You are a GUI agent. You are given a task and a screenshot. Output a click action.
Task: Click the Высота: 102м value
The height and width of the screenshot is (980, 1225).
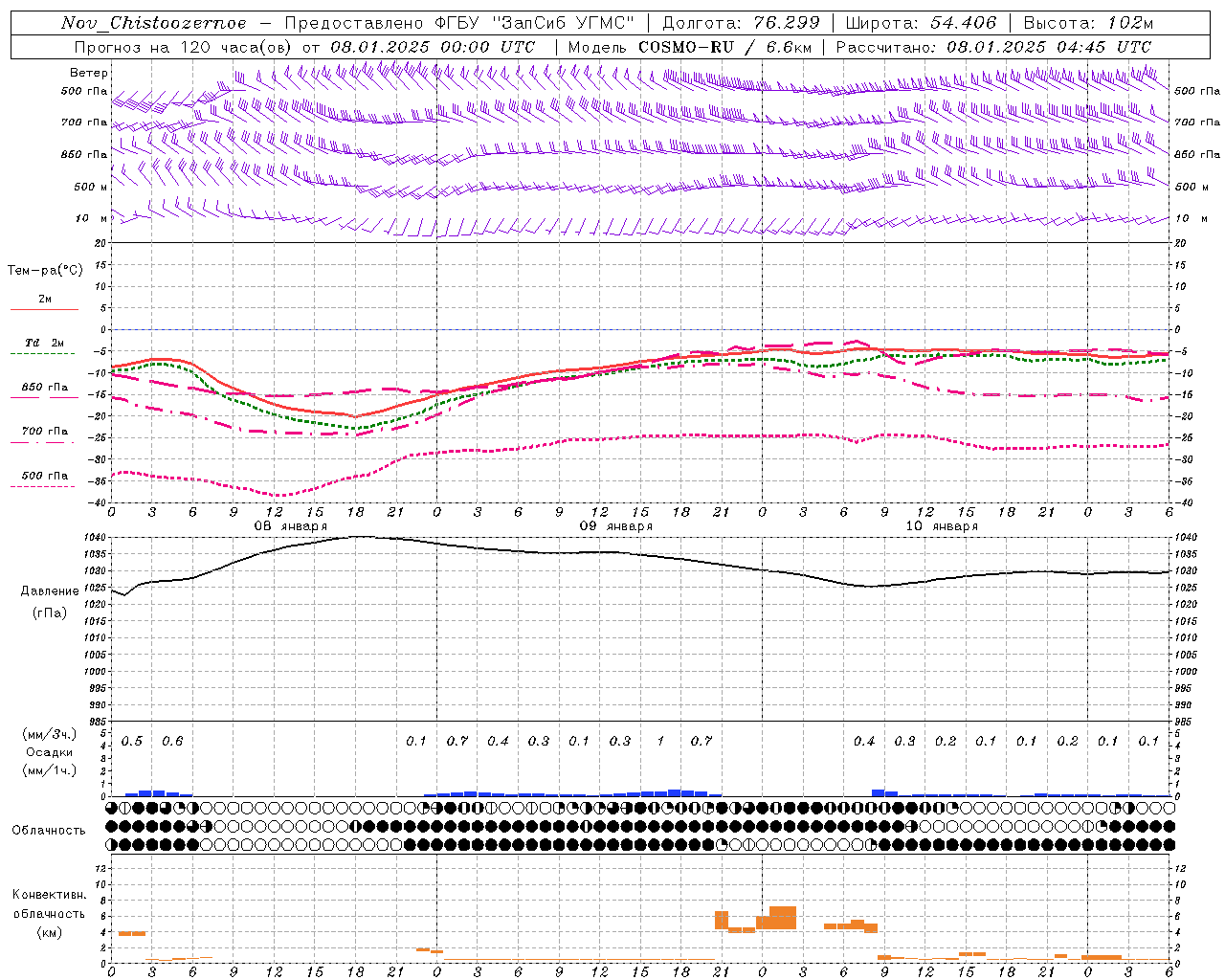click(1088, 23)
